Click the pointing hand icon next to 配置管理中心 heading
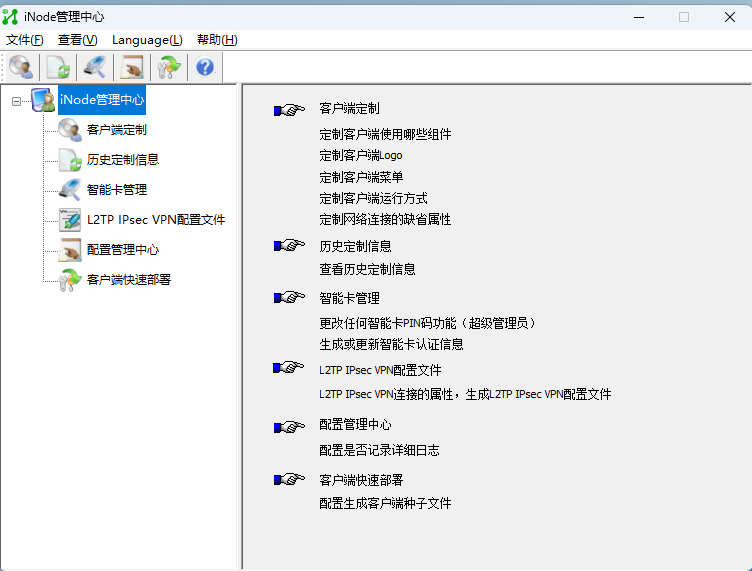Viewport: 752px width, 571px height. (289, 427)
